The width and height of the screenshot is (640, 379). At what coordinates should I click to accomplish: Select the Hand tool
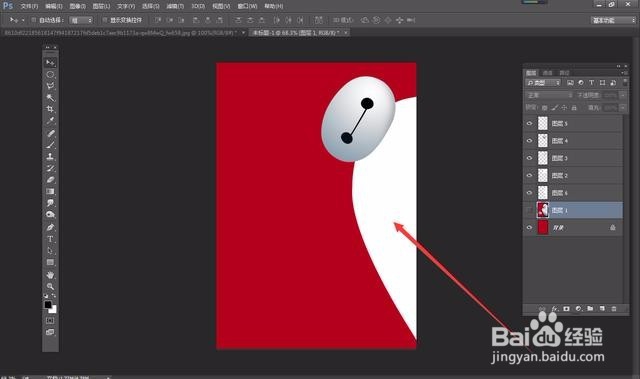point(50,275)
